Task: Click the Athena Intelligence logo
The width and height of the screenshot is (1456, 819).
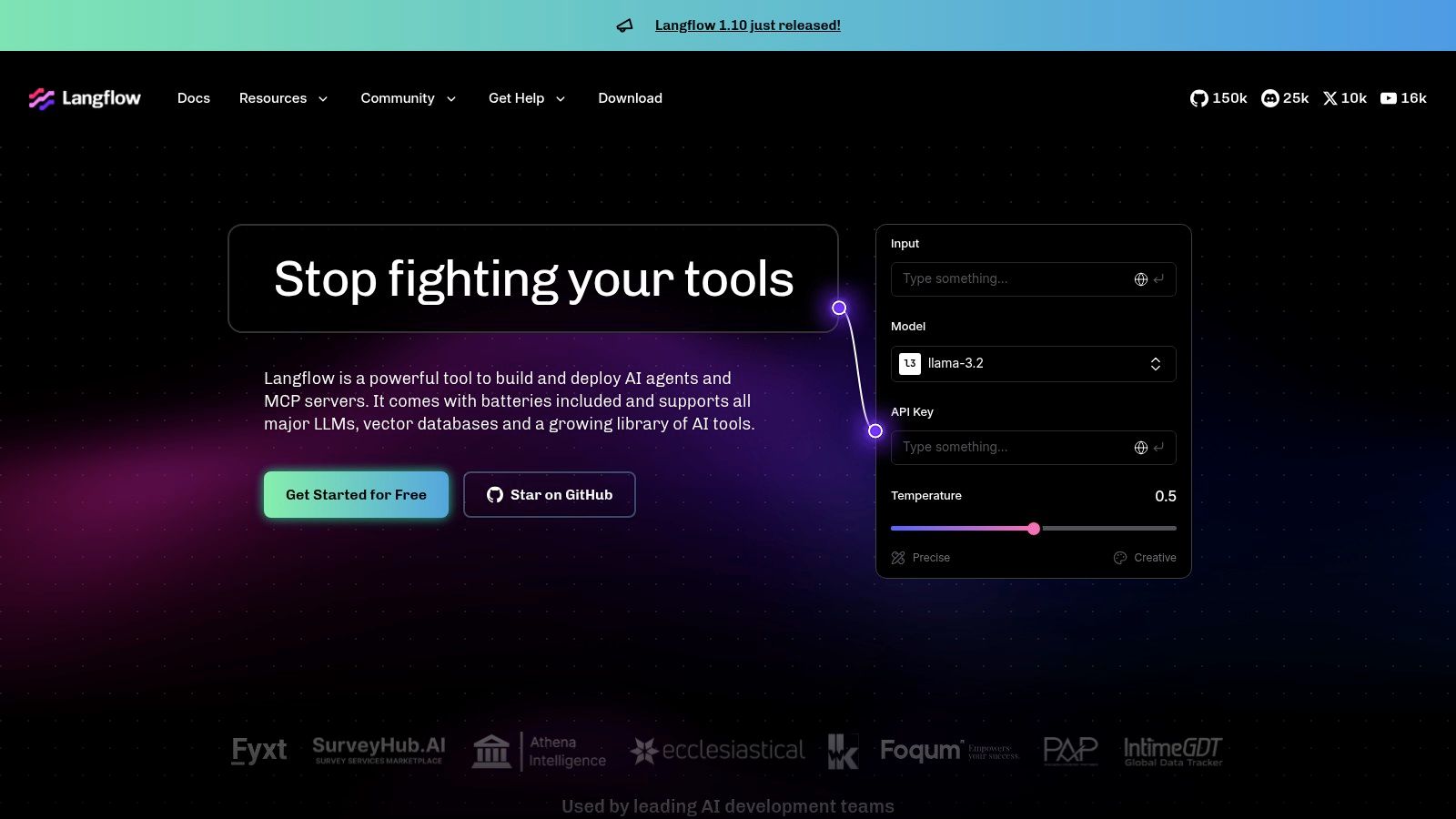Action: (x=539, y=752)
